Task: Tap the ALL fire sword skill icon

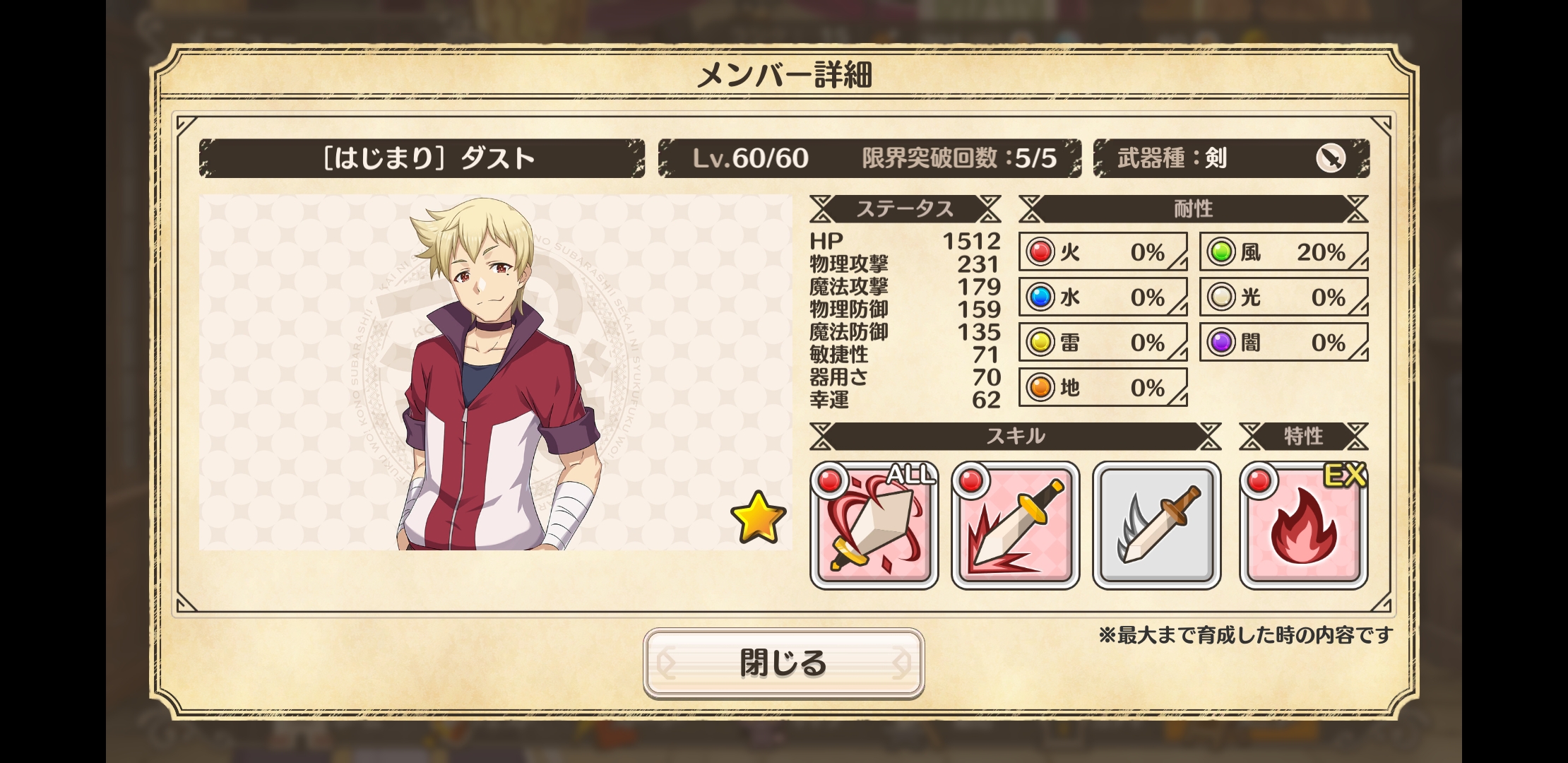Action: coord(874,525)
